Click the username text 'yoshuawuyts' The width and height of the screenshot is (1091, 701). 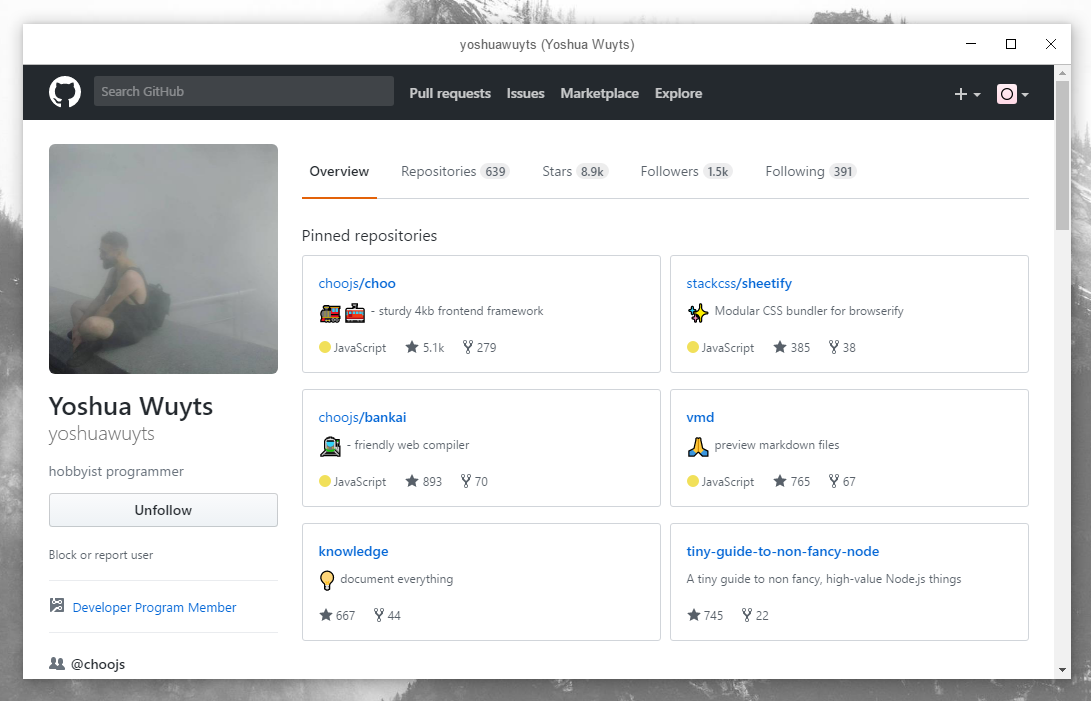[102, 434]
